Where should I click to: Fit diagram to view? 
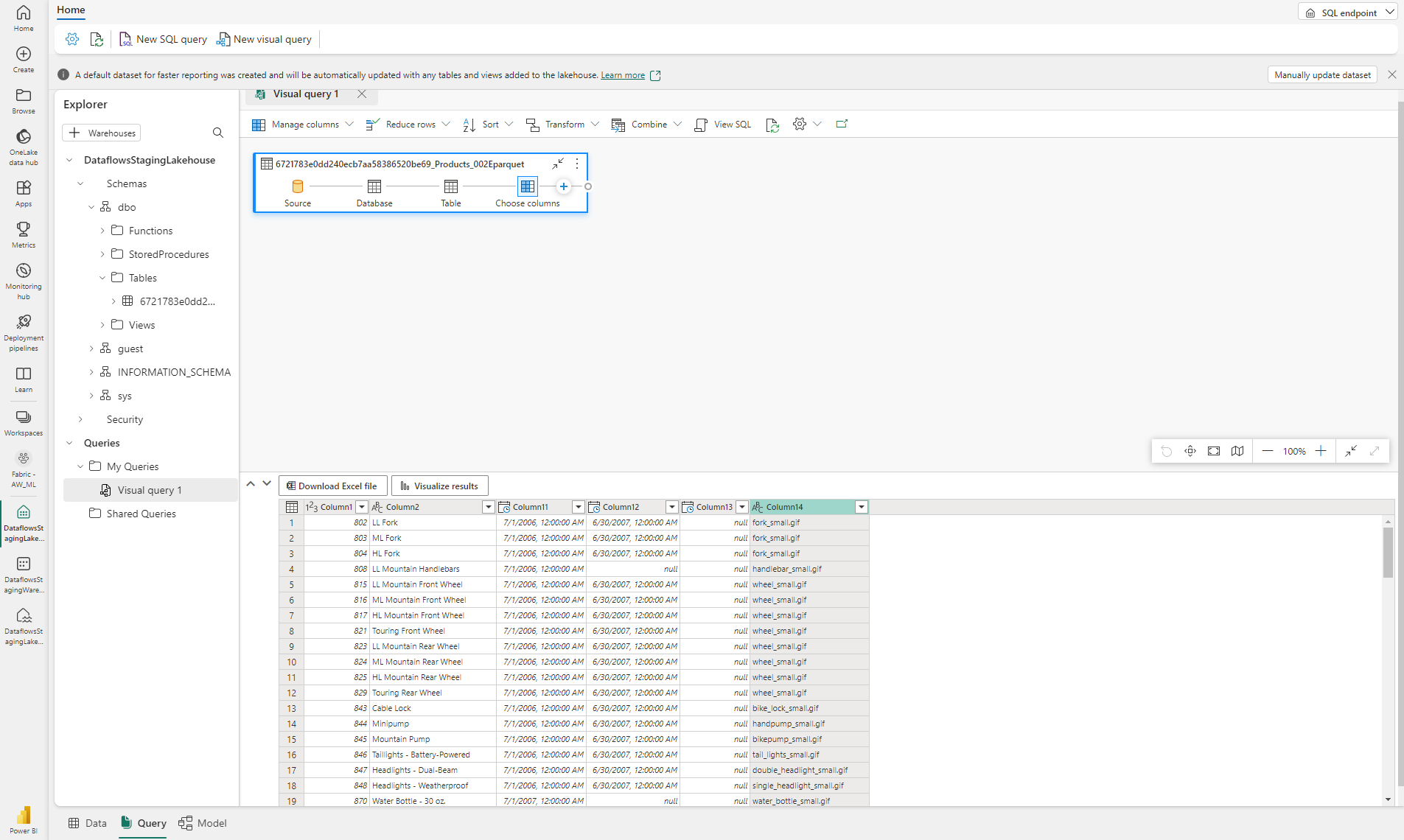pyautogui.click(x=1214, y=451)
